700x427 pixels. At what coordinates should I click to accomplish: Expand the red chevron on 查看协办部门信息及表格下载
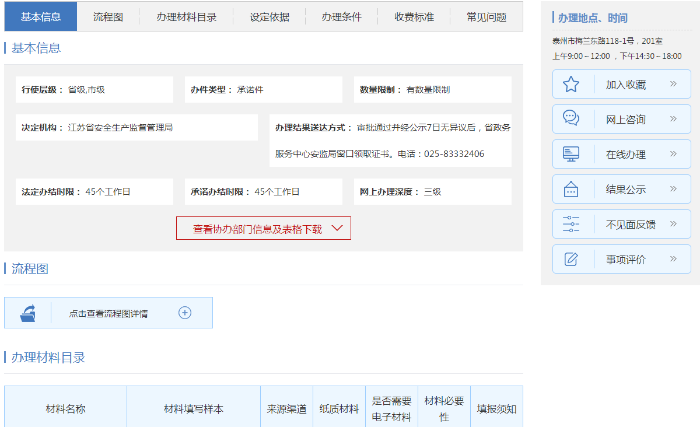(x=338, y=228)
